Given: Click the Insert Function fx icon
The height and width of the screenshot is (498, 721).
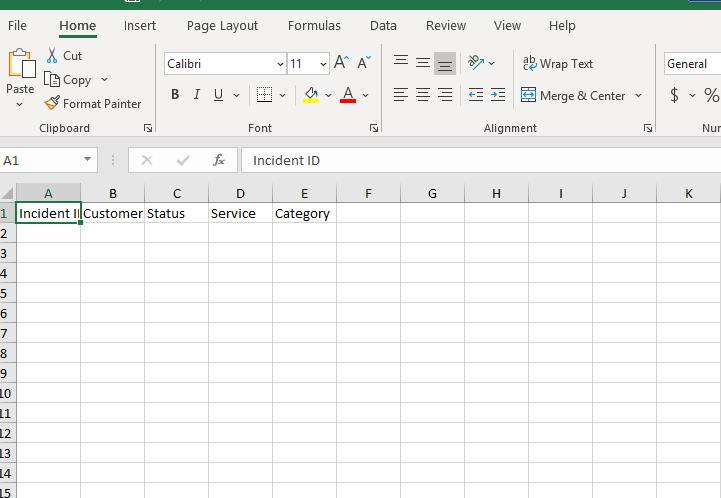Looking at the screenshot, I should coord(219,160).
